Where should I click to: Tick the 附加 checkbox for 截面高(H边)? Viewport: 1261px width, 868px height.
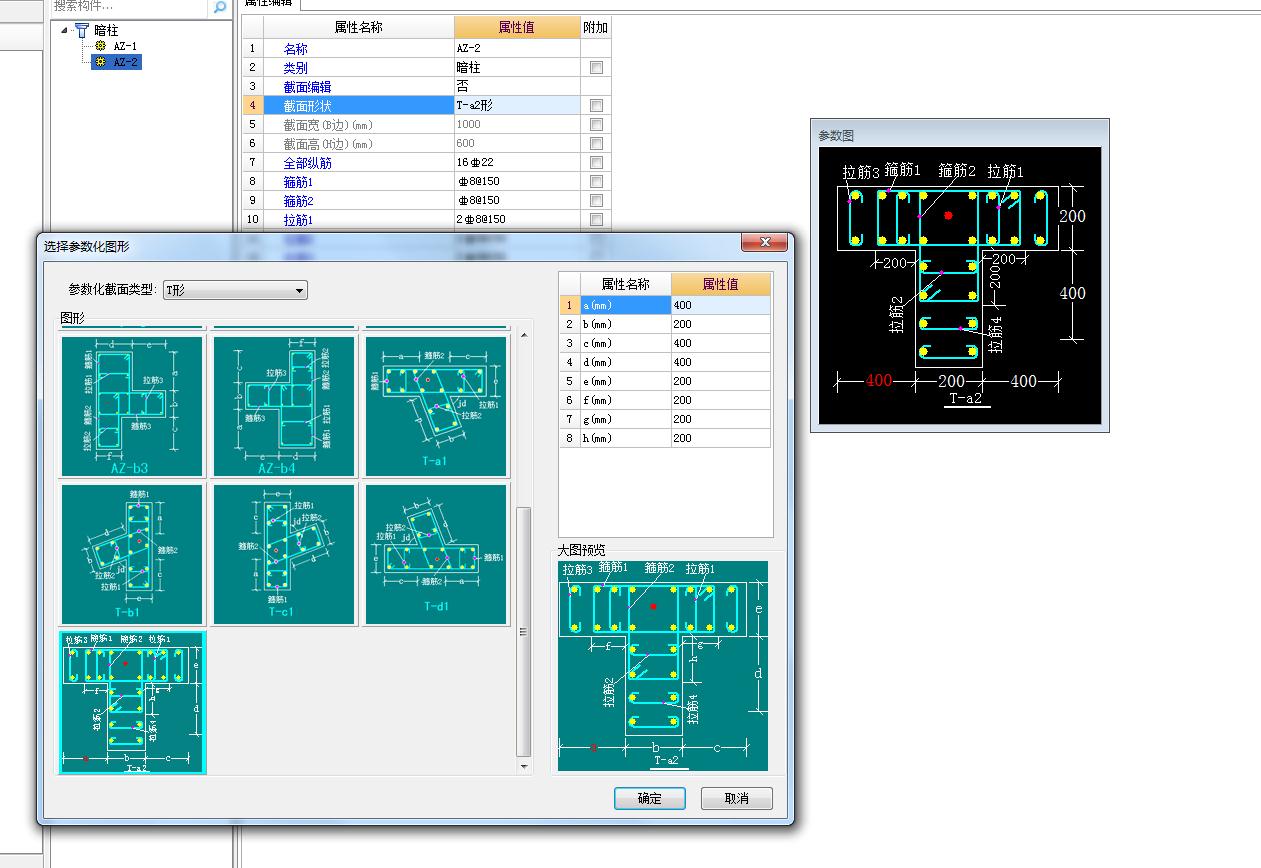pos(596,143)
